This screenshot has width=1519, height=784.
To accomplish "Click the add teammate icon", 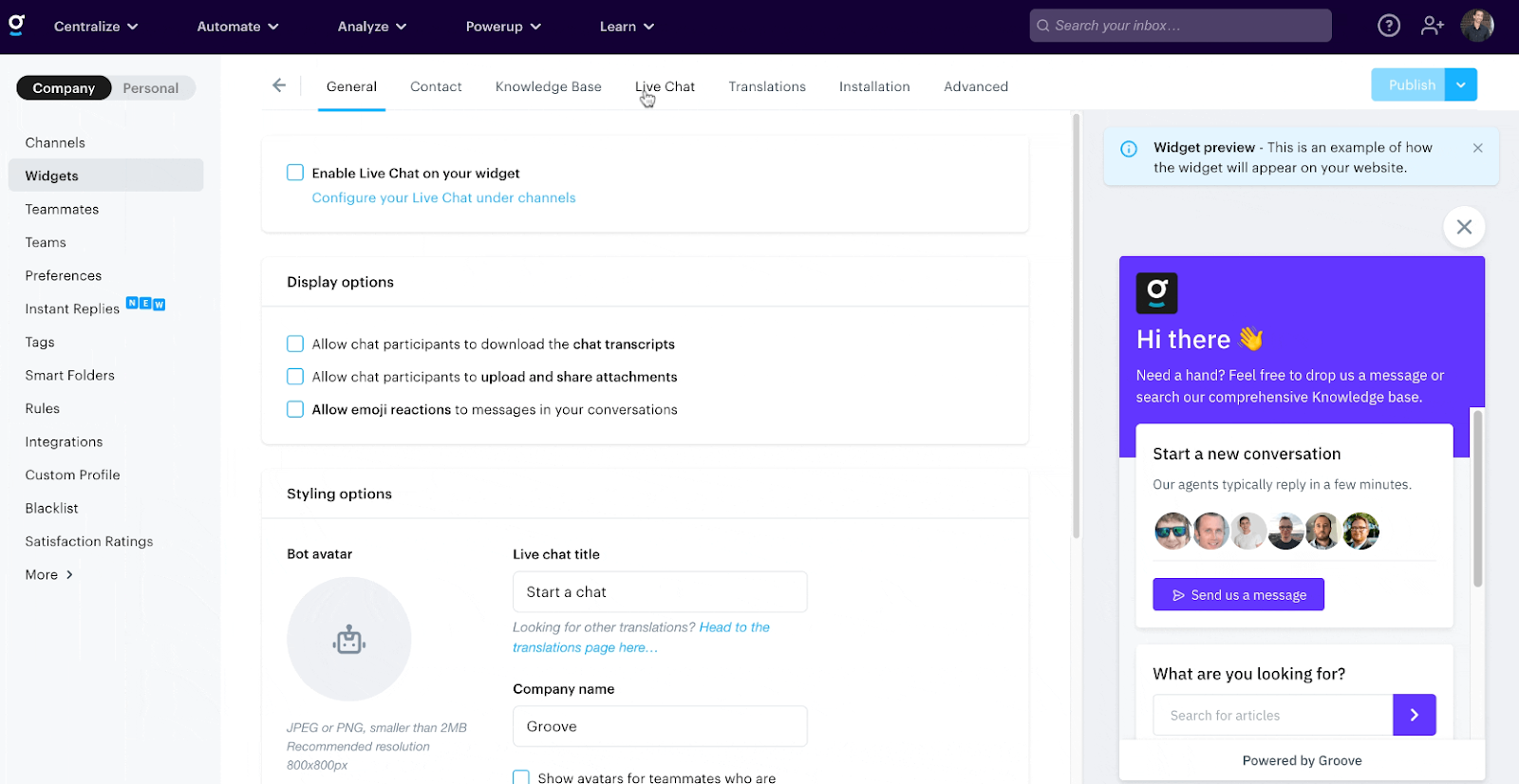I will click(x=1432, y=26).
